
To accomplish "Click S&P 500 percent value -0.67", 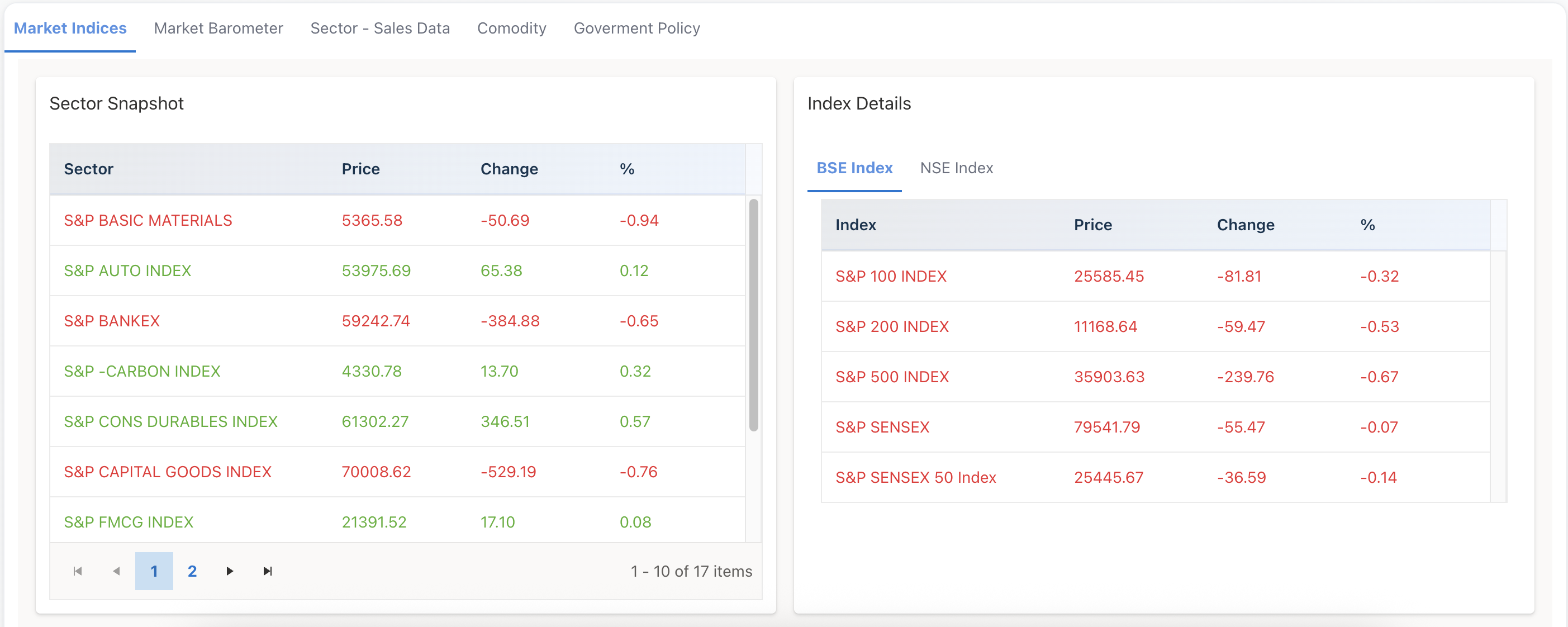I will click(1379, 377).
